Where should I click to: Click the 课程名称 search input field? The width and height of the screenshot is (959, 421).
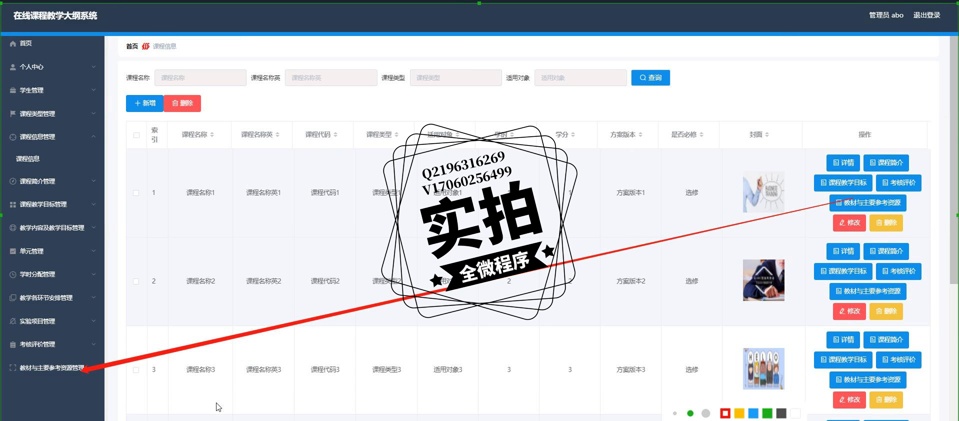click(x=199, y=78)
